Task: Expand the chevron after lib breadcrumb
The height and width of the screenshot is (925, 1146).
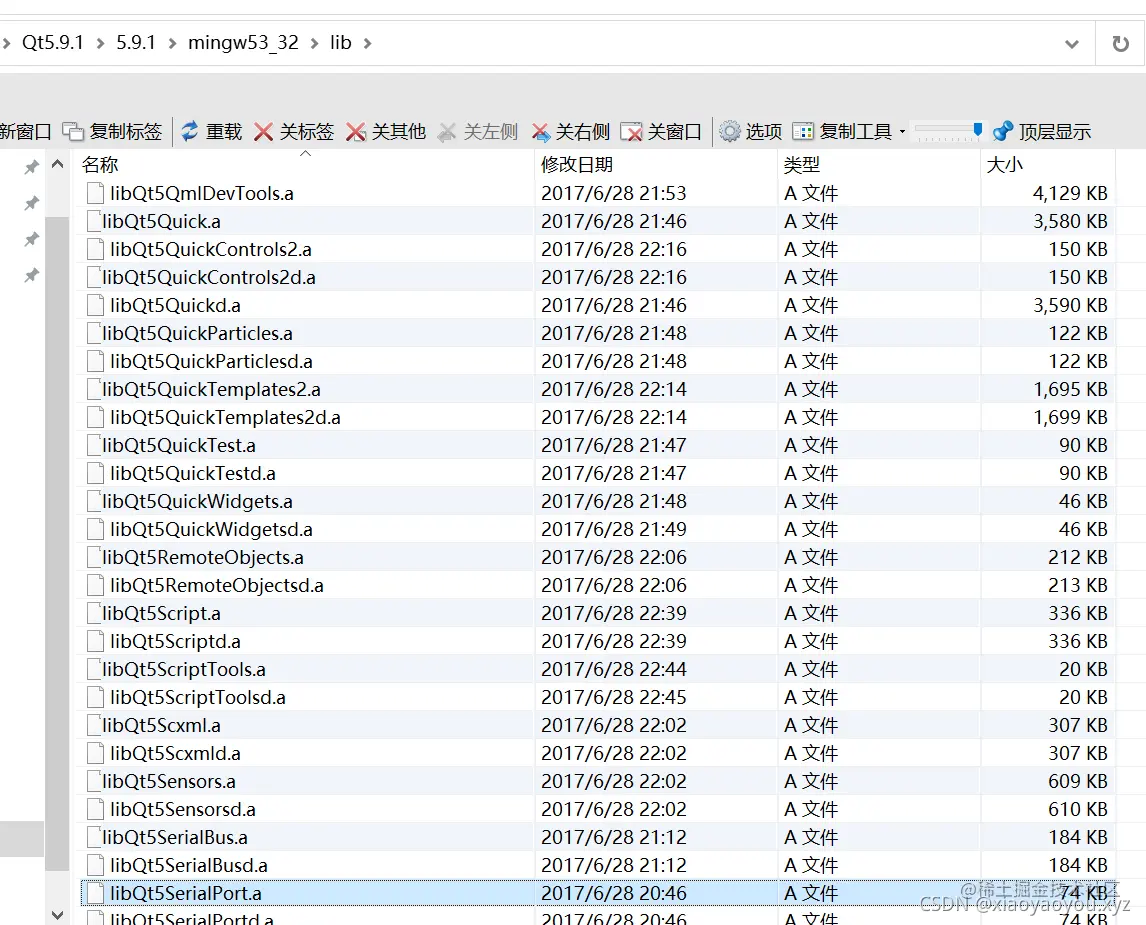Action: tap(368, 43)
